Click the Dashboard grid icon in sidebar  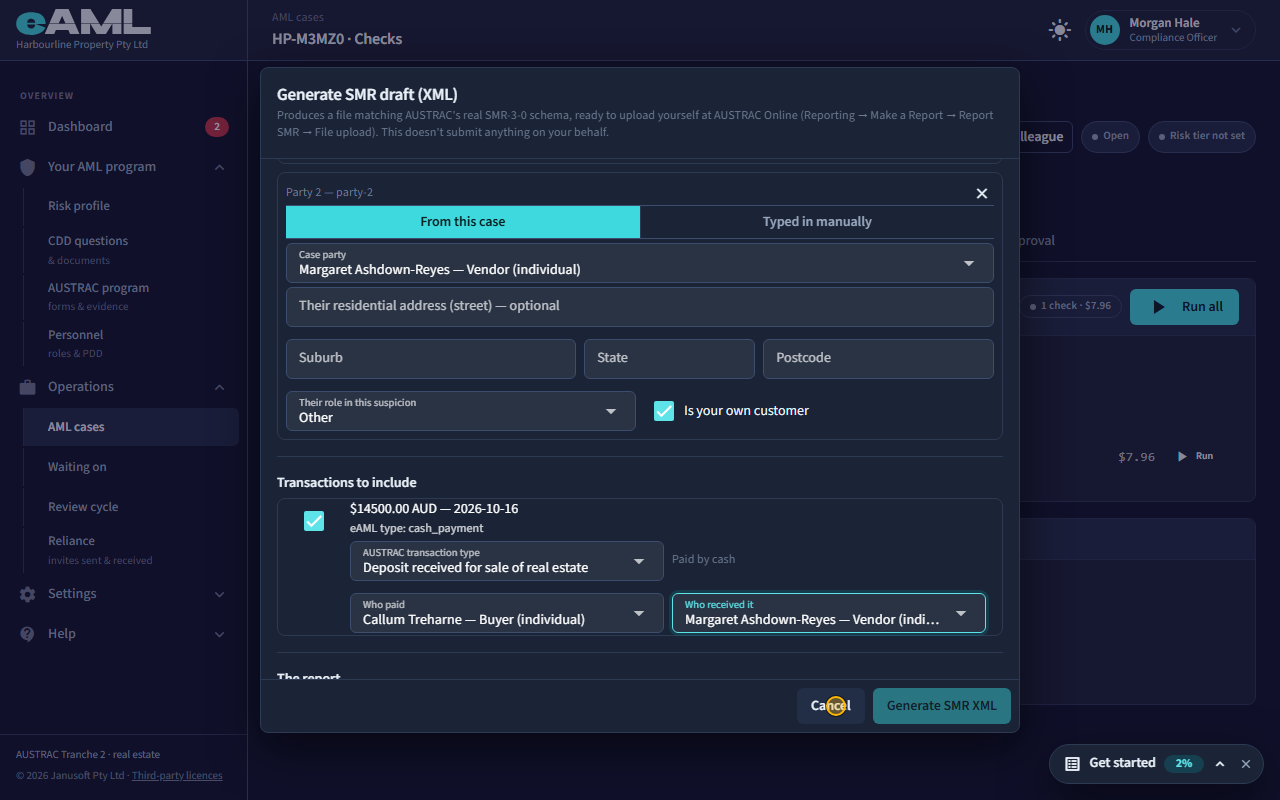click(x=27, y=127)
